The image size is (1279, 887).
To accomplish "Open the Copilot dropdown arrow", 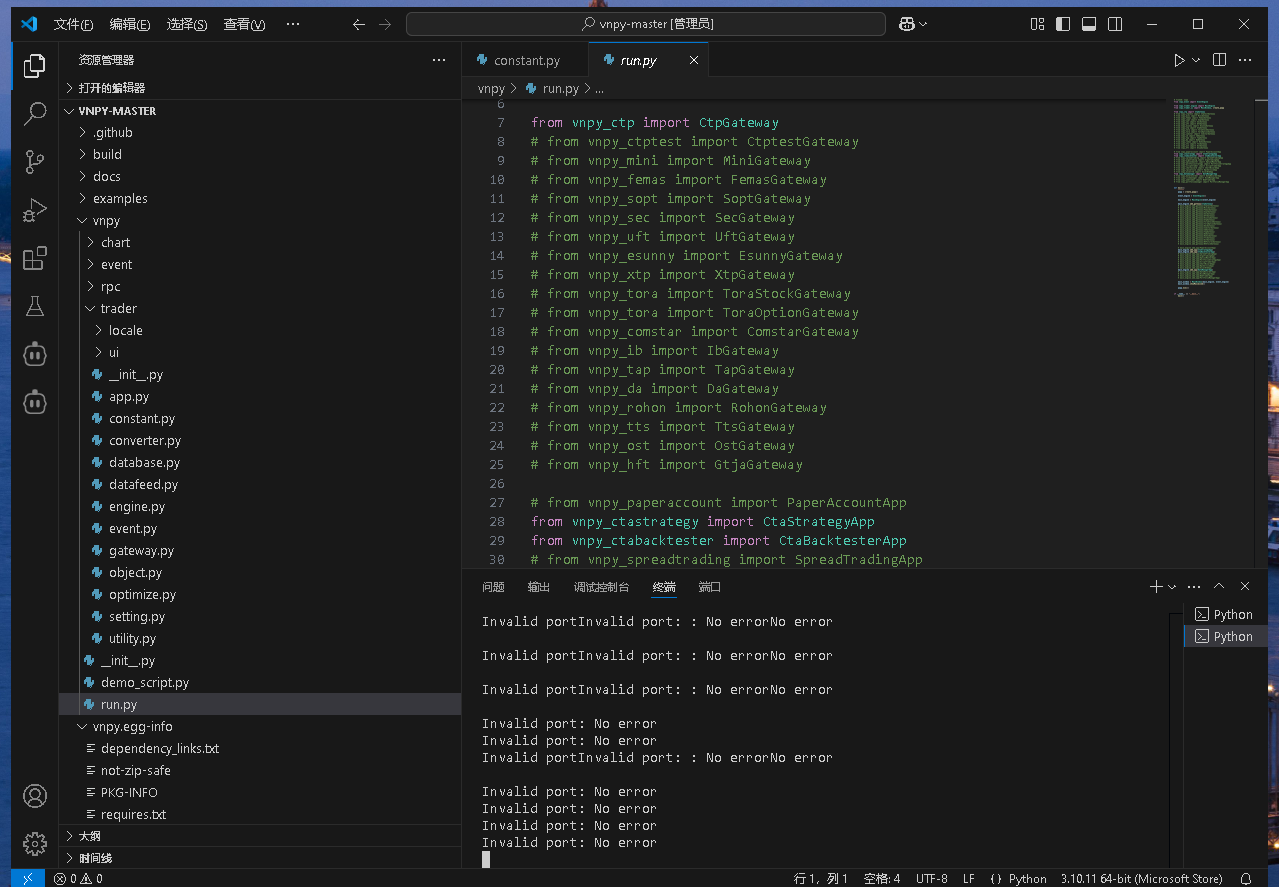I will 923,24.
